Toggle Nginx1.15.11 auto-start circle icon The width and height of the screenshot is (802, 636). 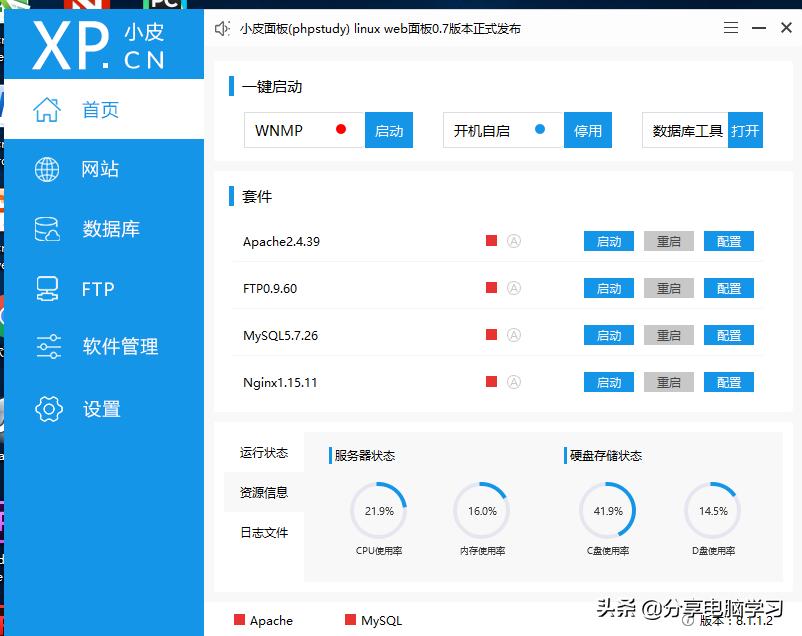click(x=514, y=382)
